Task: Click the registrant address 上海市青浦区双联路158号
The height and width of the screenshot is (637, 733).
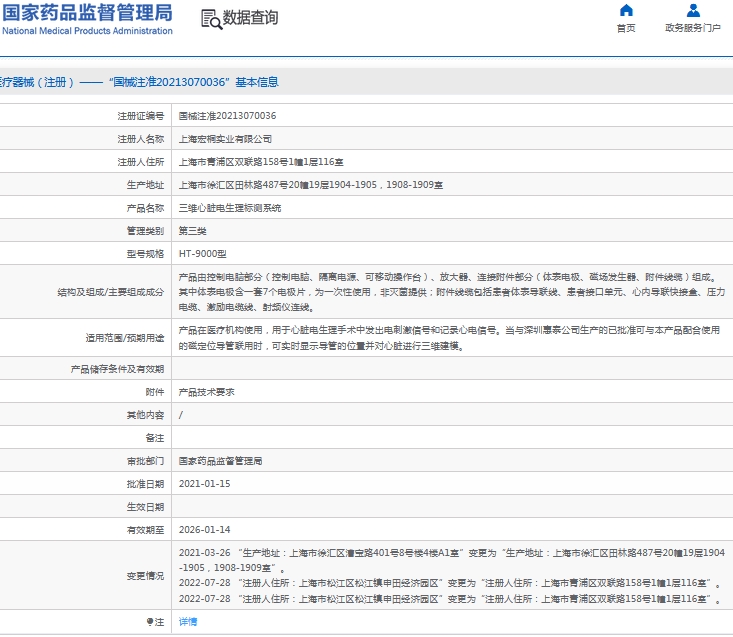Action: pyautogui.click(x=261, y=162)
